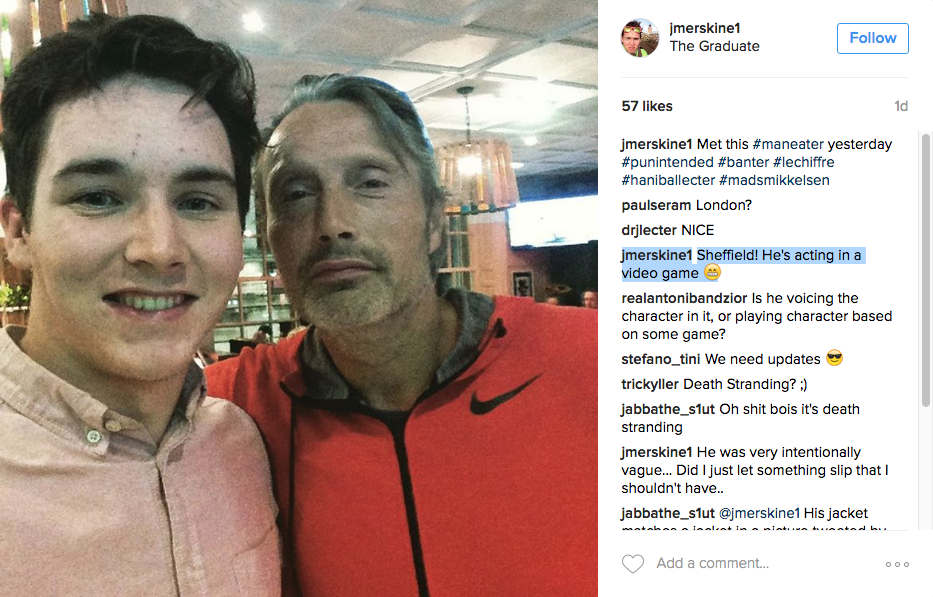View the 57 likes list

tap(647, 106)
